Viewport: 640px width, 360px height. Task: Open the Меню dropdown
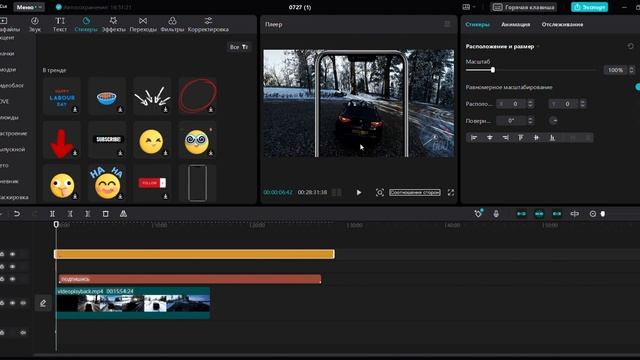point(29,7)
